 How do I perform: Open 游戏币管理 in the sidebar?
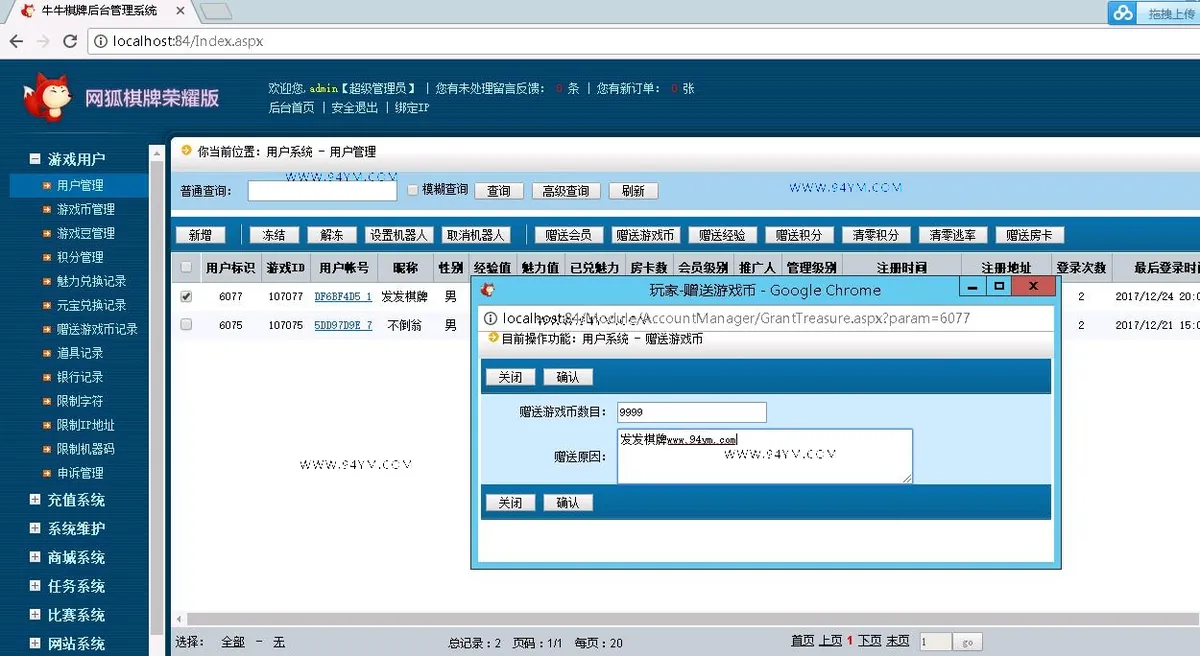pyautogui.click(x=85, y=209)
